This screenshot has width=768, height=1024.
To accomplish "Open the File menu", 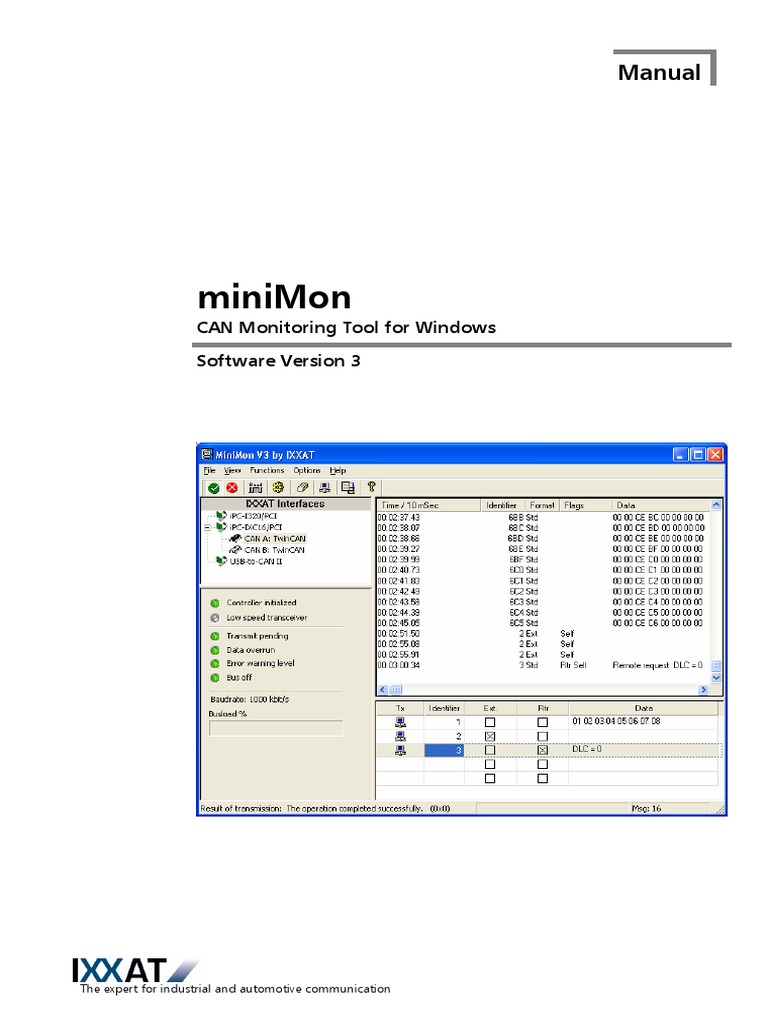I will click(x=209, y=470).
